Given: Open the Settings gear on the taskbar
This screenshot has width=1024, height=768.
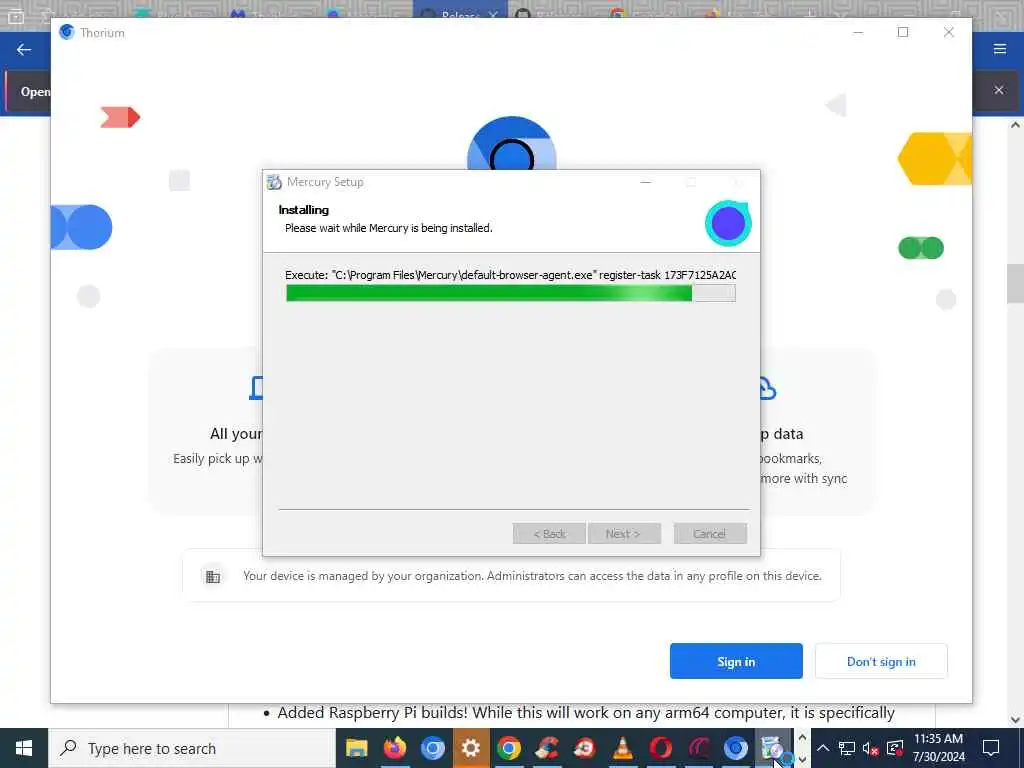Looking at the screenshot, I should pos(470,748).
